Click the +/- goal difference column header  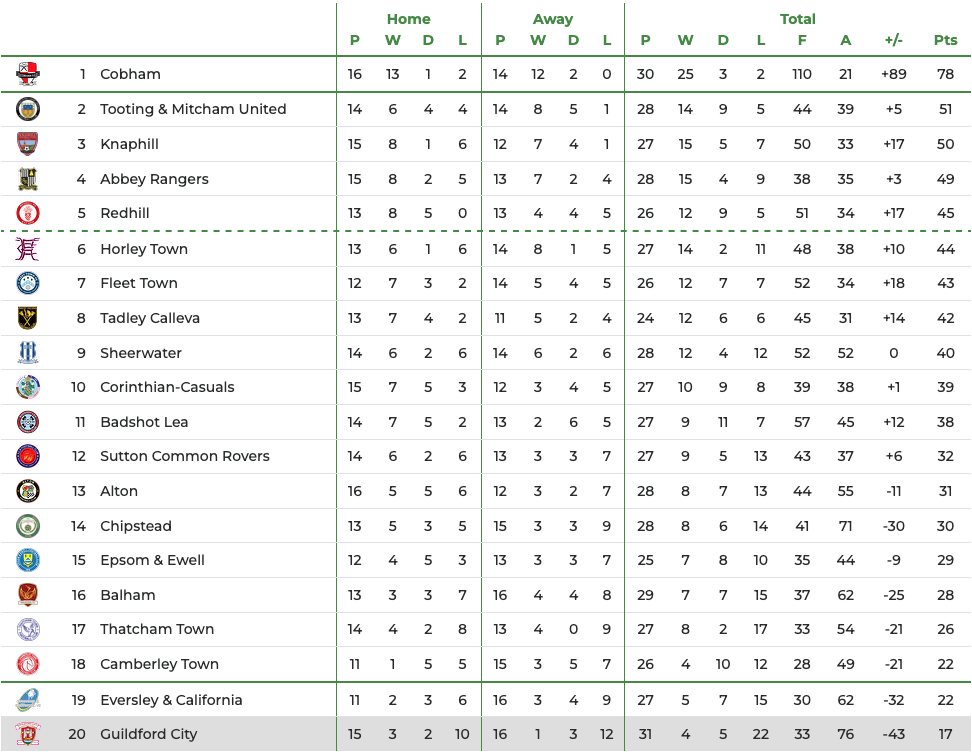point(893,40)
